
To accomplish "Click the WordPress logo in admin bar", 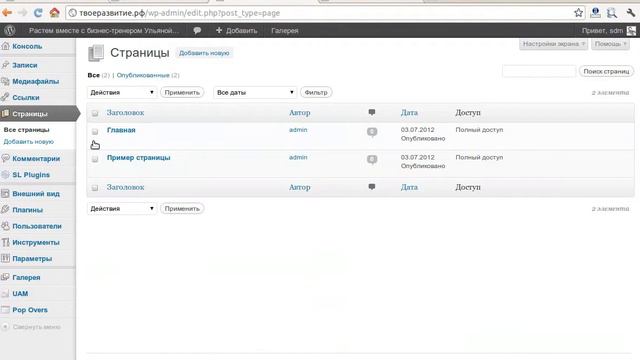I will pyautogui.click(x=10, y=30).
